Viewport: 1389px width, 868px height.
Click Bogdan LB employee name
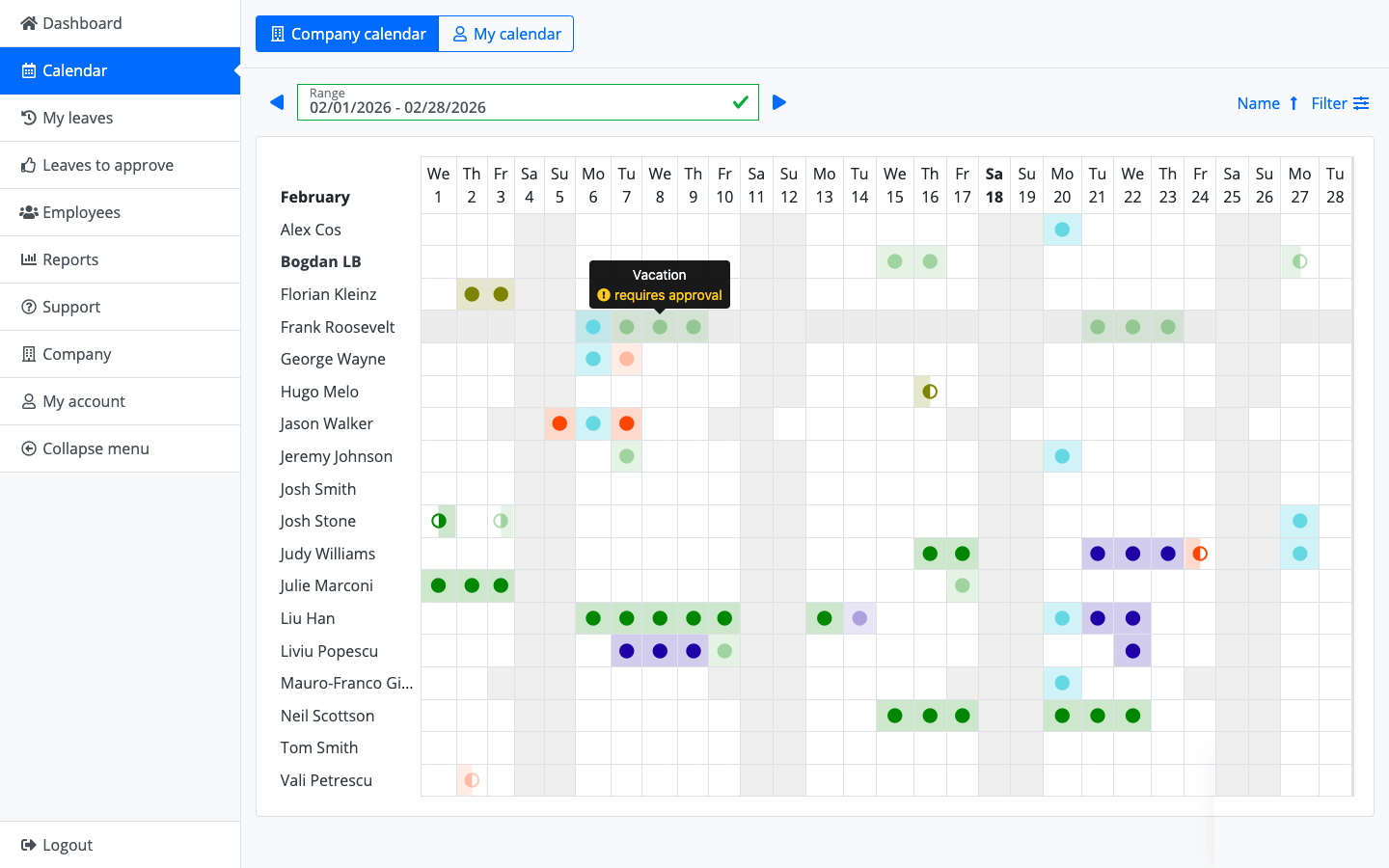(320, 261)
